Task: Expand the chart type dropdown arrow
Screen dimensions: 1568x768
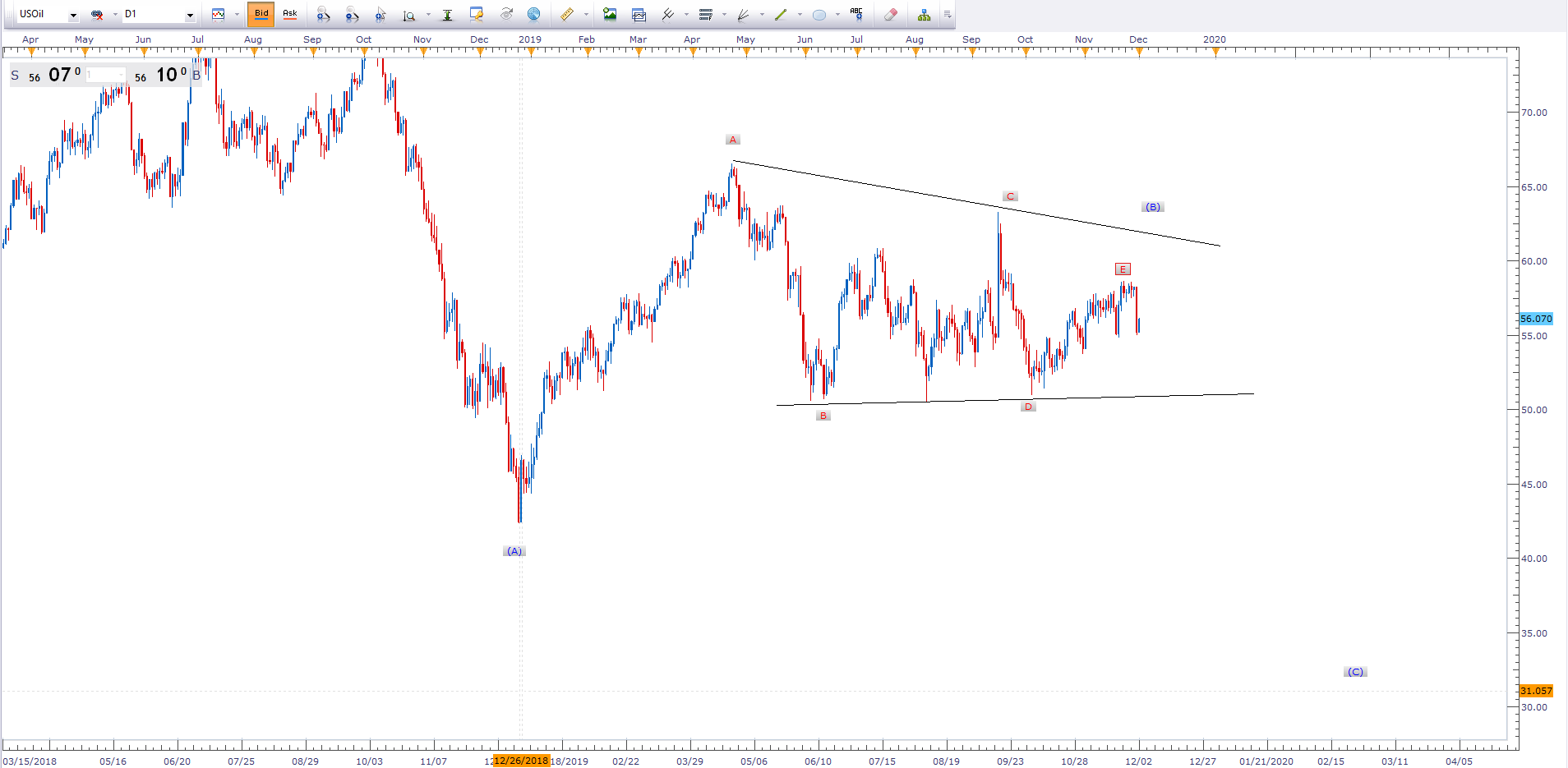Action: [x=237, y=15]
